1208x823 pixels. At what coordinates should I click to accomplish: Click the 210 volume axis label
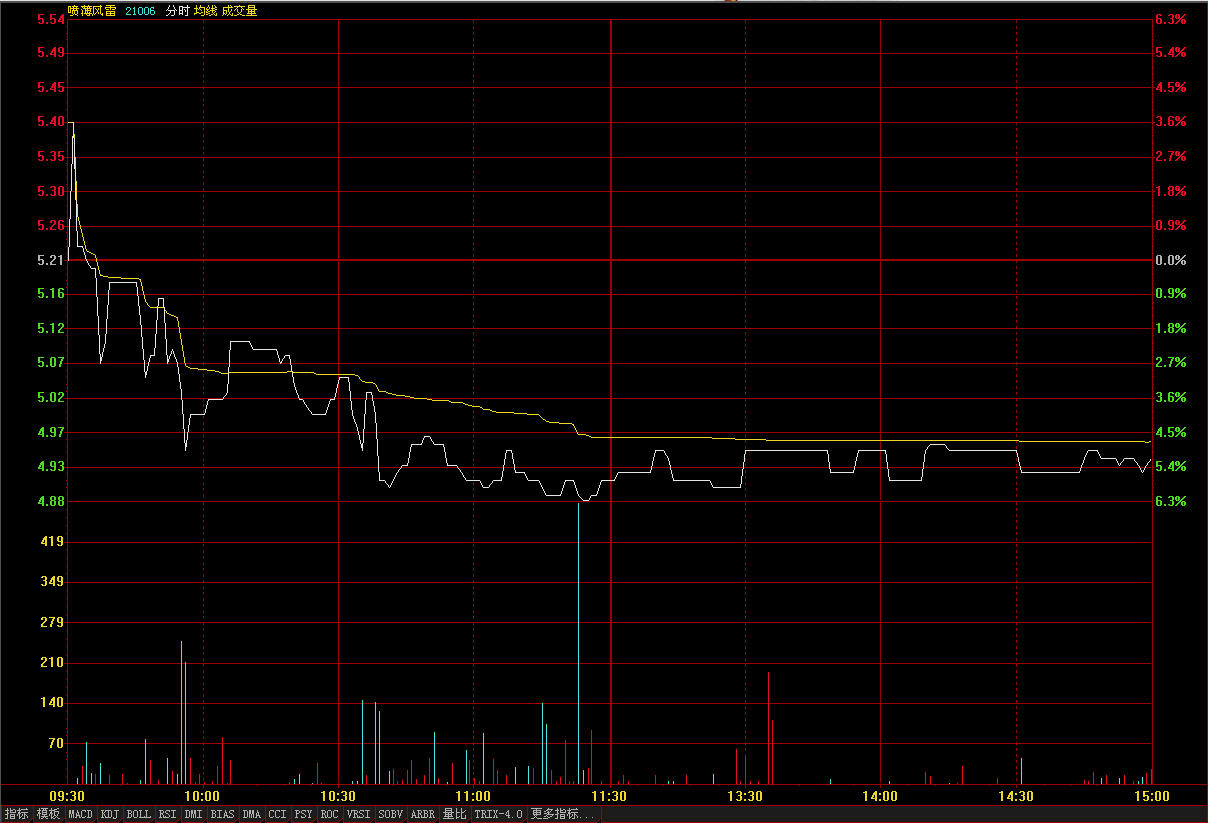pyautogui.click(x=52, y=663)
